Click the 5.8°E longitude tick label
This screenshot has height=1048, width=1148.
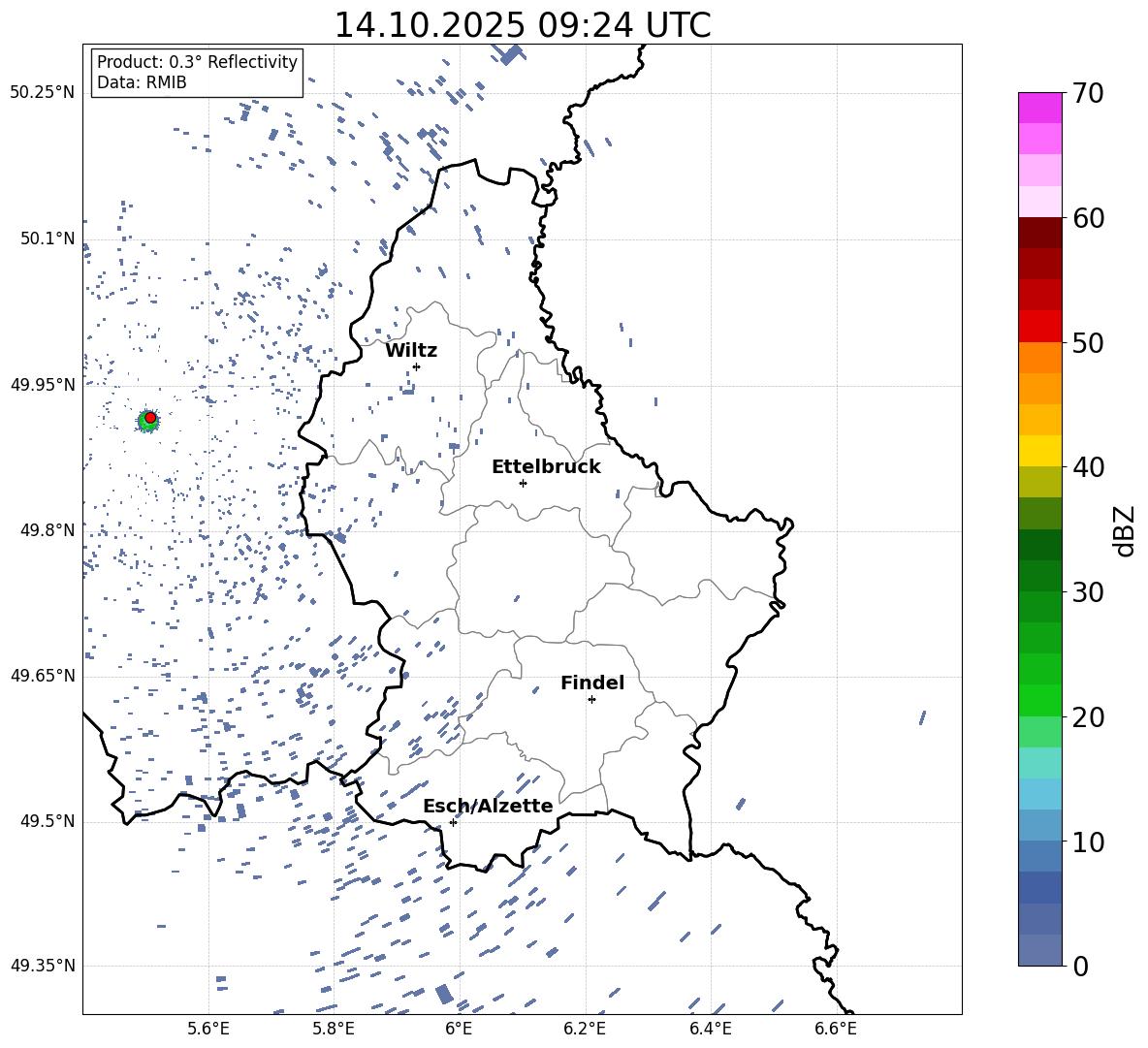[x=334, y=1029]
